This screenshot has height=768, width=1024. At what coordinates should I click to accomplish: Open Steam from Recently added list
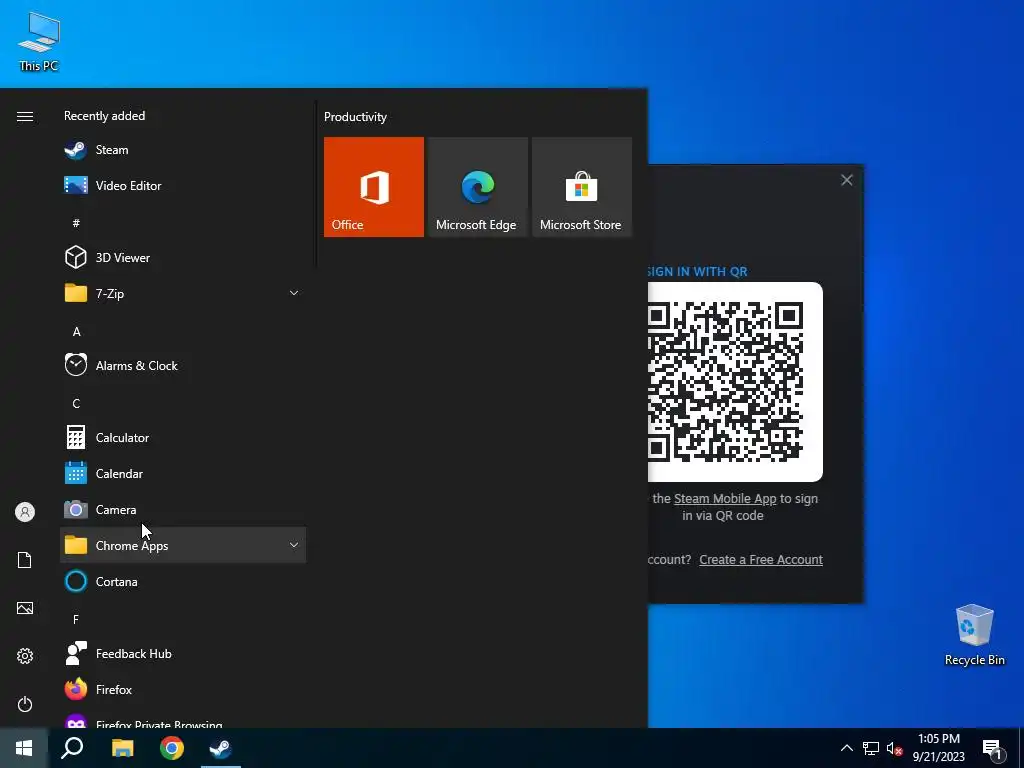(183, 150)
